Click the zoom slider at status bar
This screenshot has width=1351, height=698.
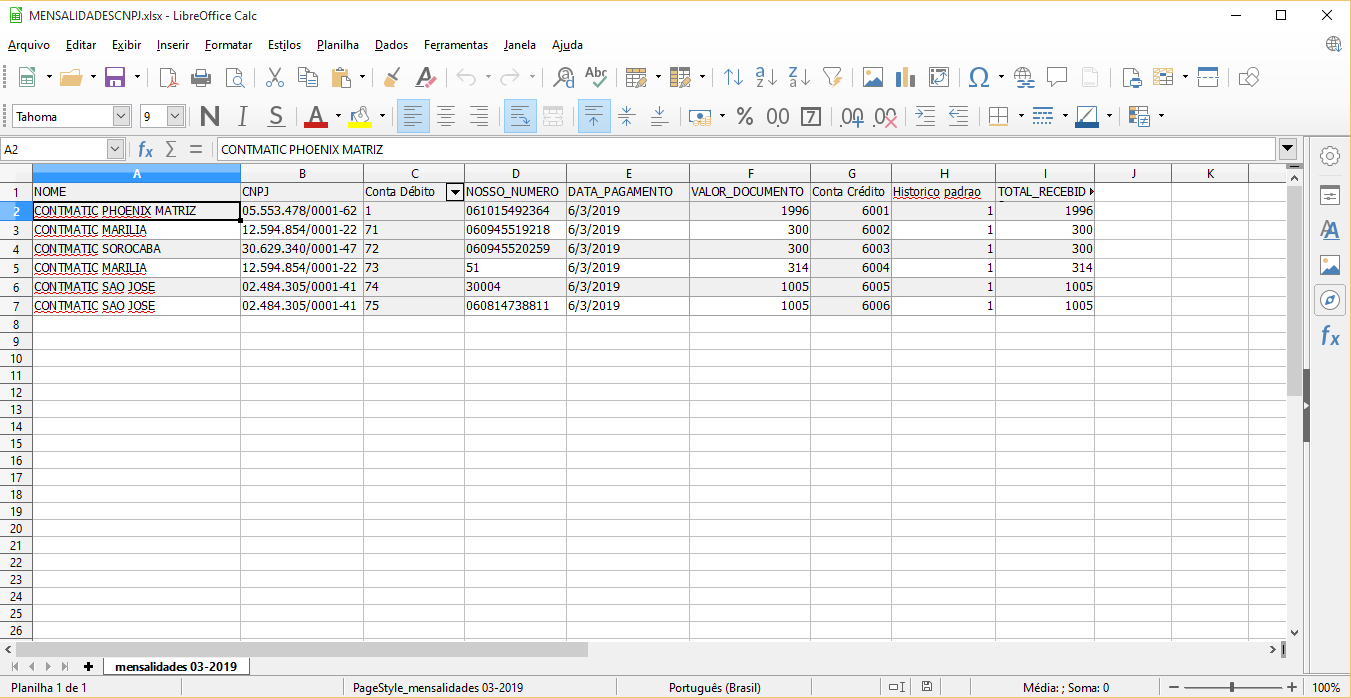click(x=1231, y=688)
